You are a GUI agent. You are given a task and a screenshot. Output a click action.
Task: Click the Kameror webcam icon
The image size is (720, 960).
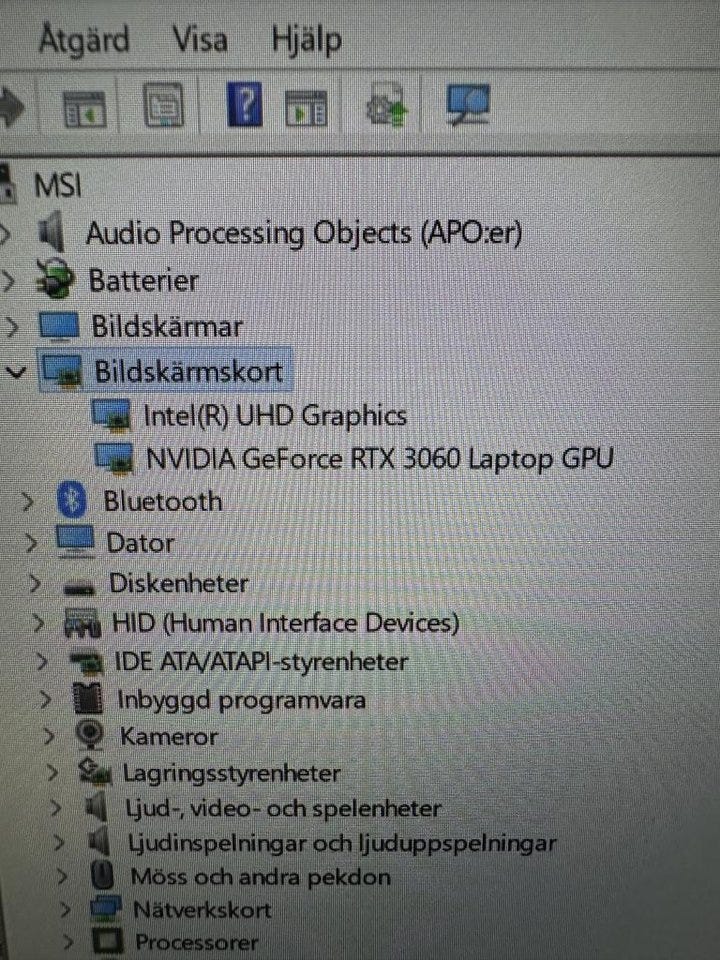(x=91, y=735)
